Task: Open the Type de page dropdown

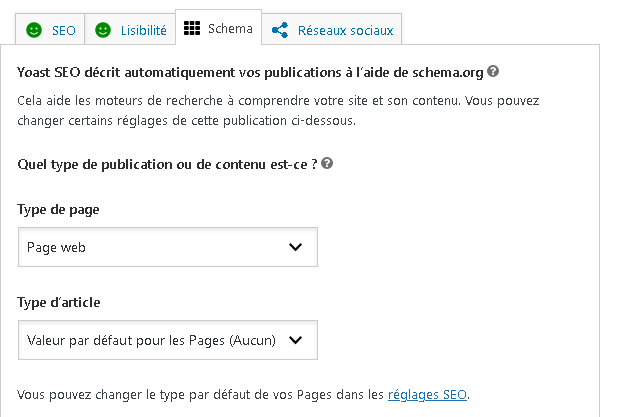Action: (x=168, y=247)
